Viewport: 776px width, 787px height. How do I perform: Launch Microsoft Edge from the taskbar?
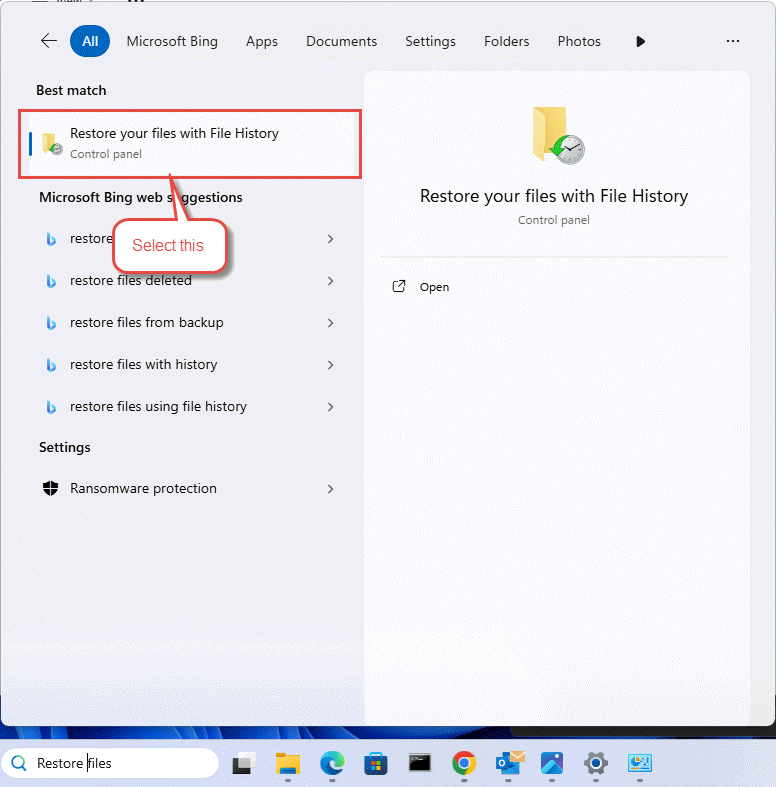pos(332,763)
